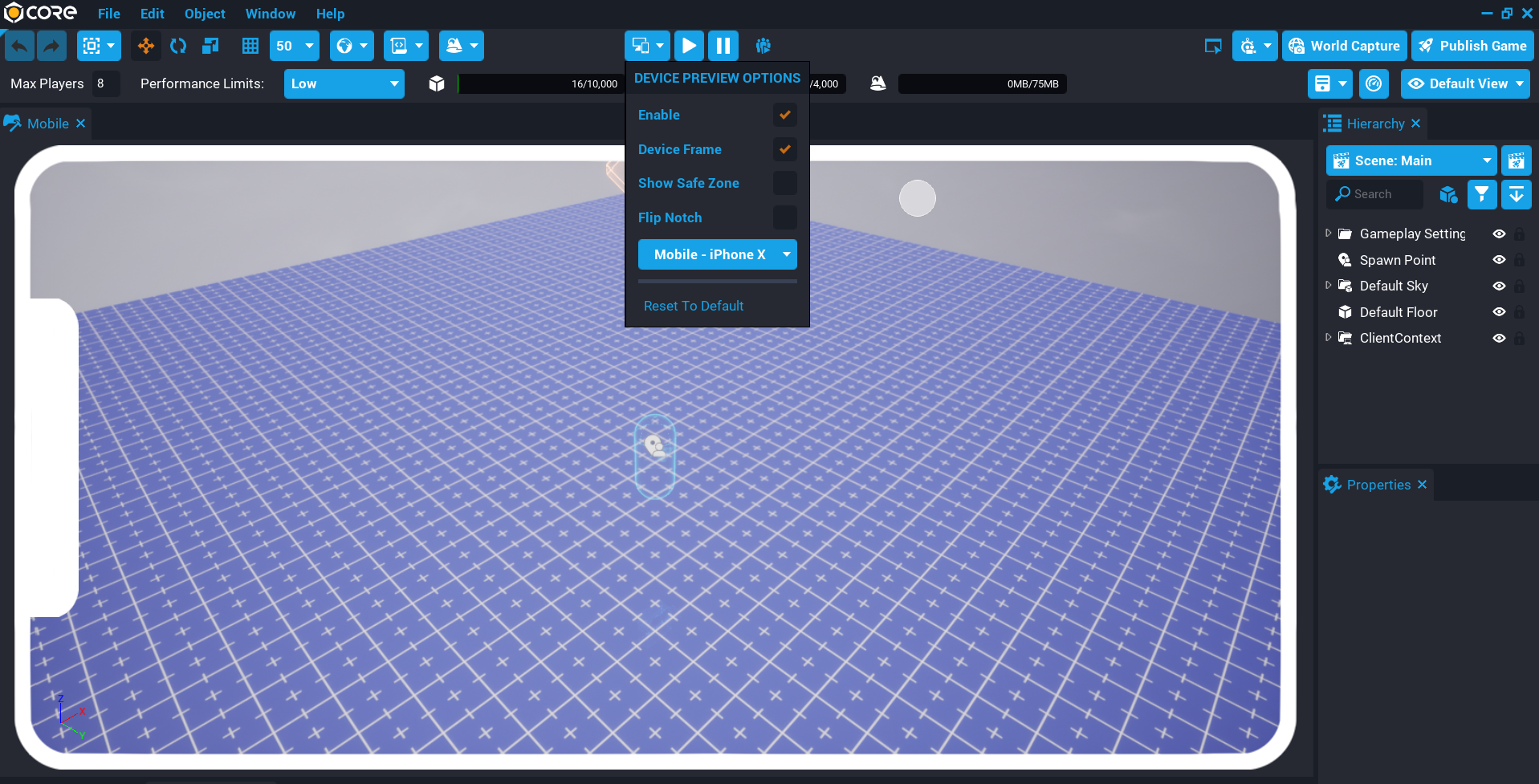This screenshot has height=784, width=1539.
Task: Uncheck the Device Frame option
Action: 784,149
